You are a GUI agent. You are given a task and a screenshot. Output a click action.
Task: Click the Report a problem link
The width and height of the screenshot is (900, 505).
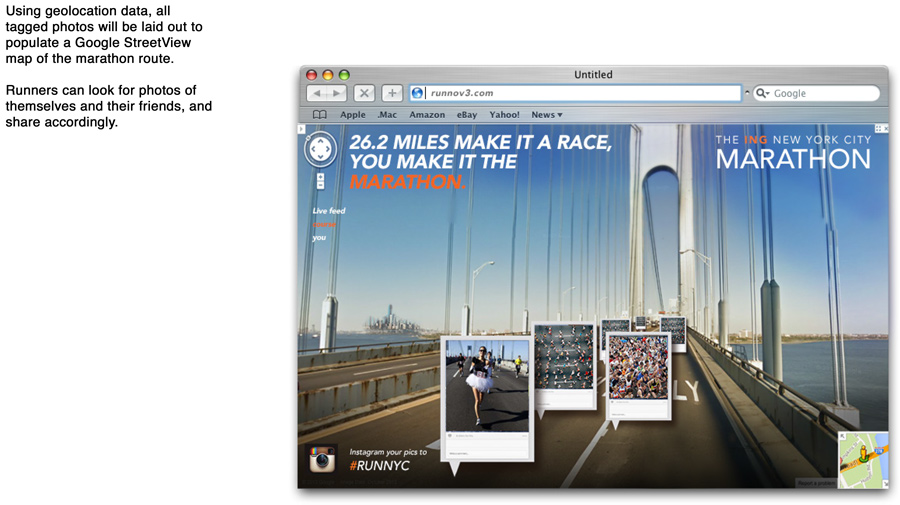pos(816,483)
